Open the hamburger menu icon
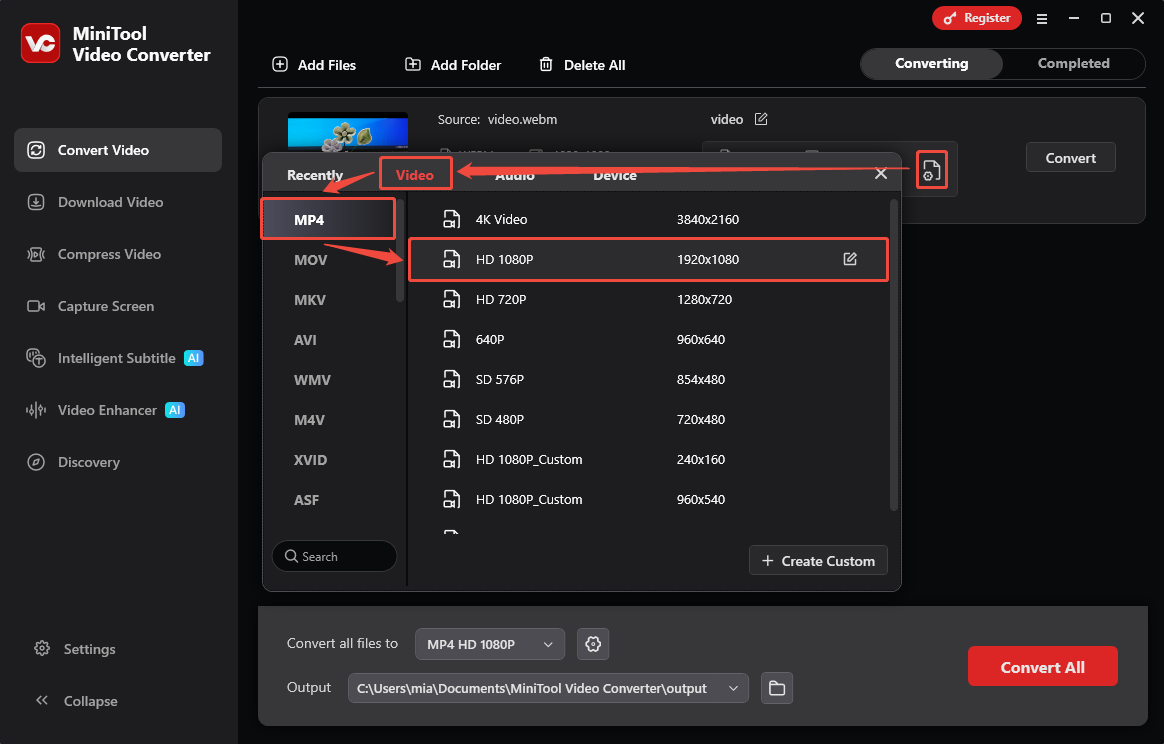The image size is (1164, 744). [1042, 19]
